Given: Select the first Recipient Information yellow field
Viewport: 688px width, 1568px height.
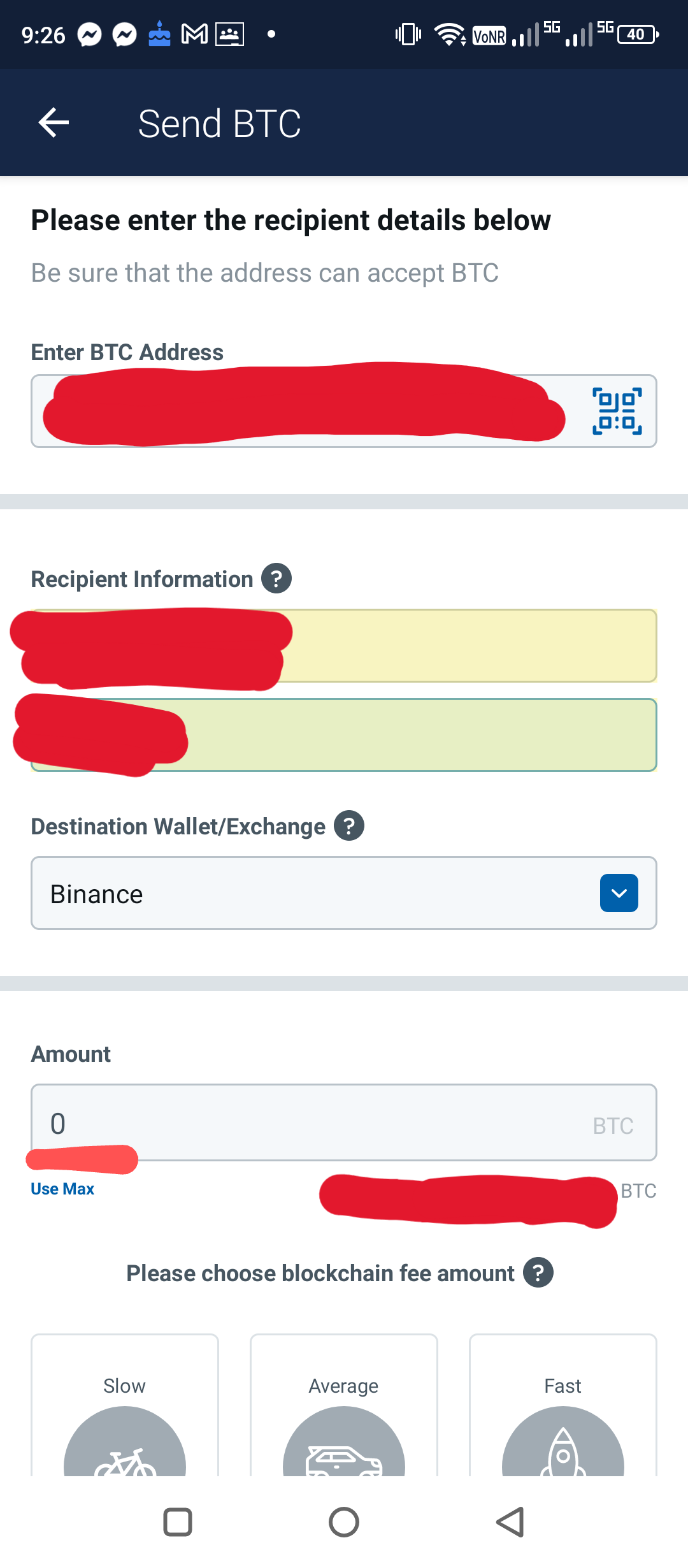Looking at the screenshot, I should (344, 646).
